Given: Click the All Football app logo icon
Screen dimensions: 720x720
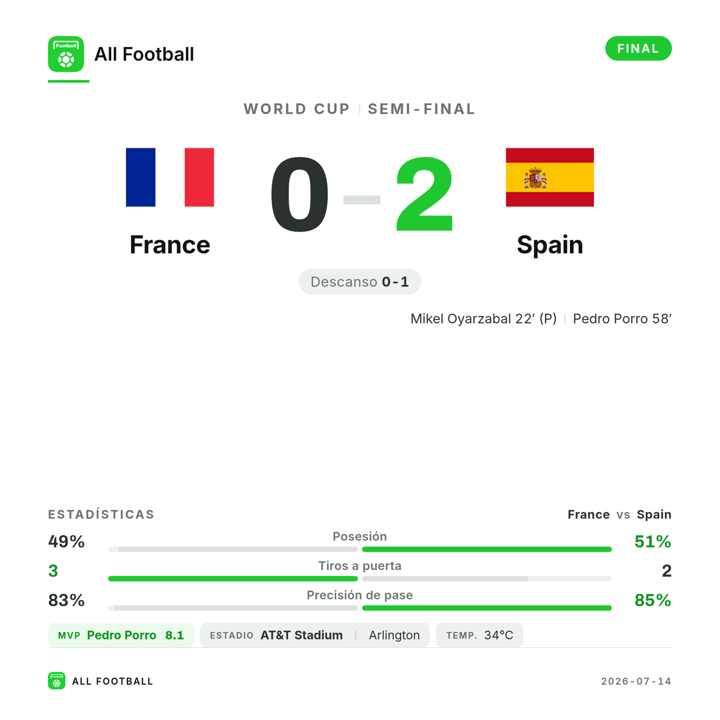Looking at the screenshot, I should coord(66,54).
